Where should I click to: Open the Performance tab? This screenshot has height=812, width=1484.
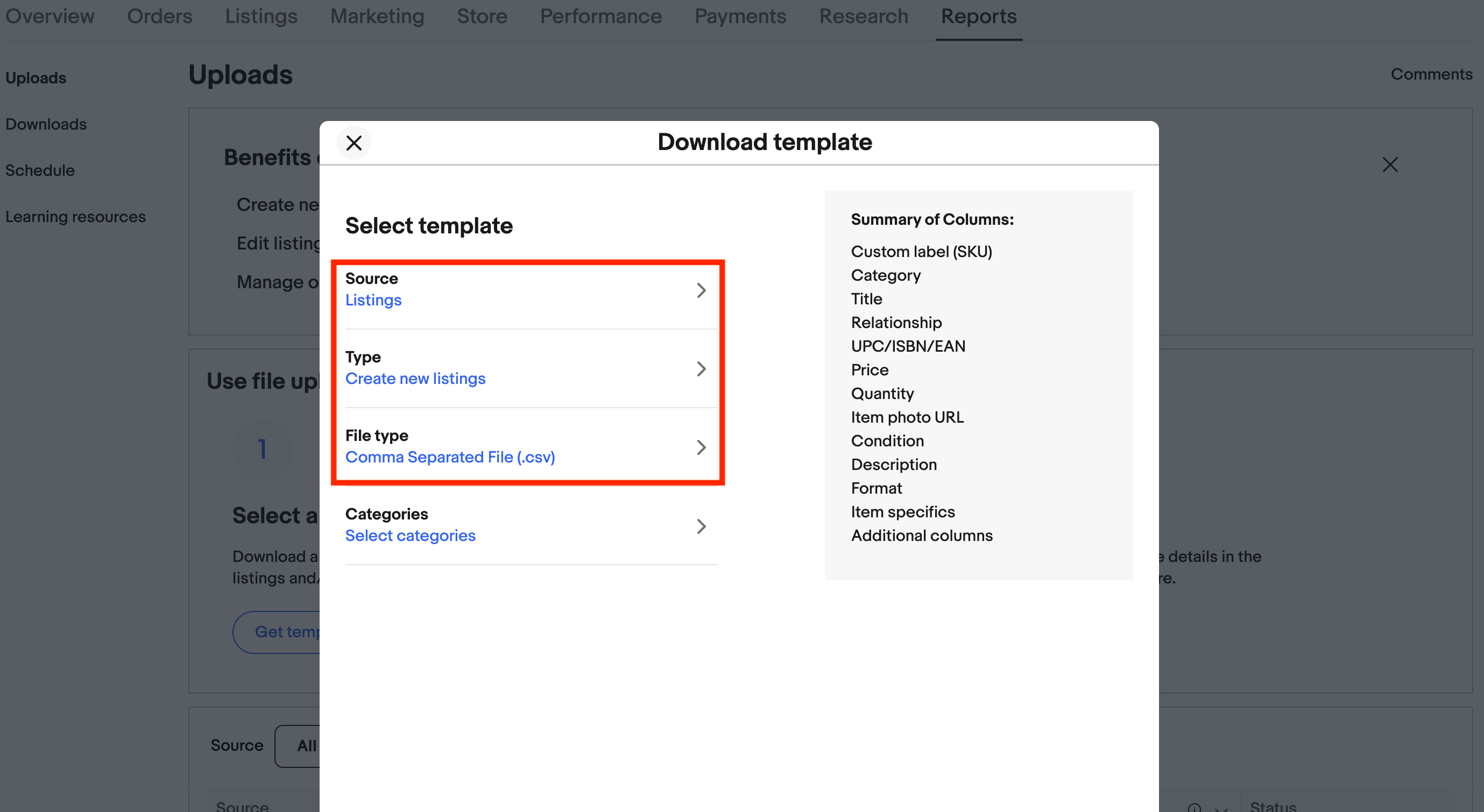pos(601,16)
